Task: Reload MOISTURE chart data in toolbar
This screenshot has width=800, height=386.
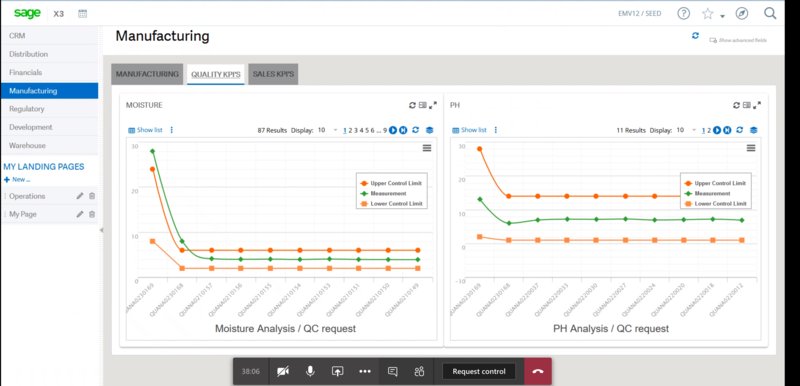Action: coord(415,130)
